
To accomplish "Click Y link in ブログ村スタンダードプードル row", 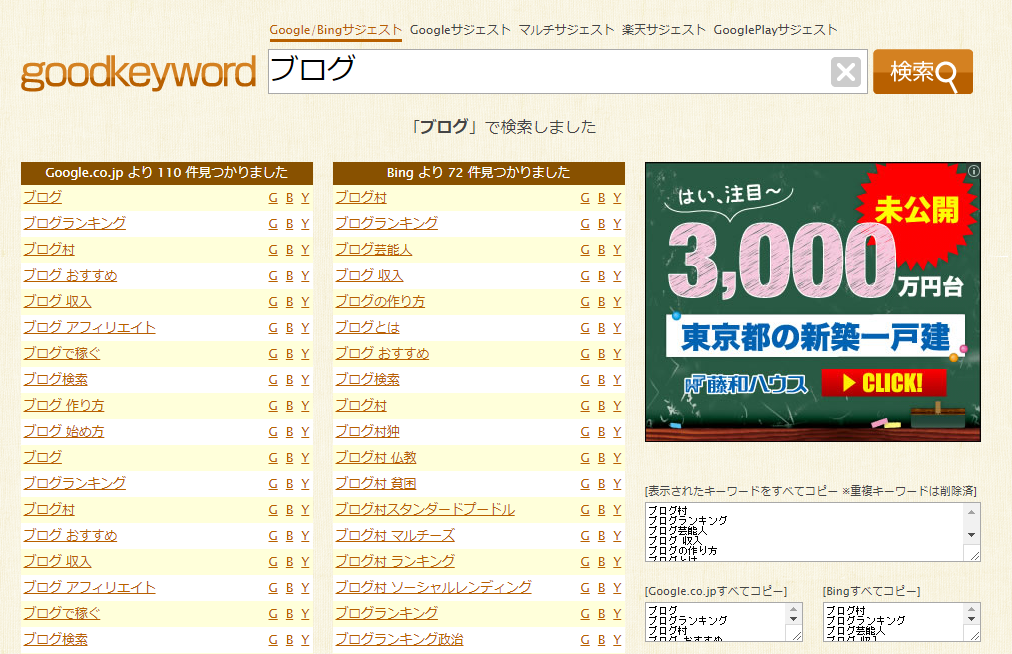I will (x=617, y=510).
